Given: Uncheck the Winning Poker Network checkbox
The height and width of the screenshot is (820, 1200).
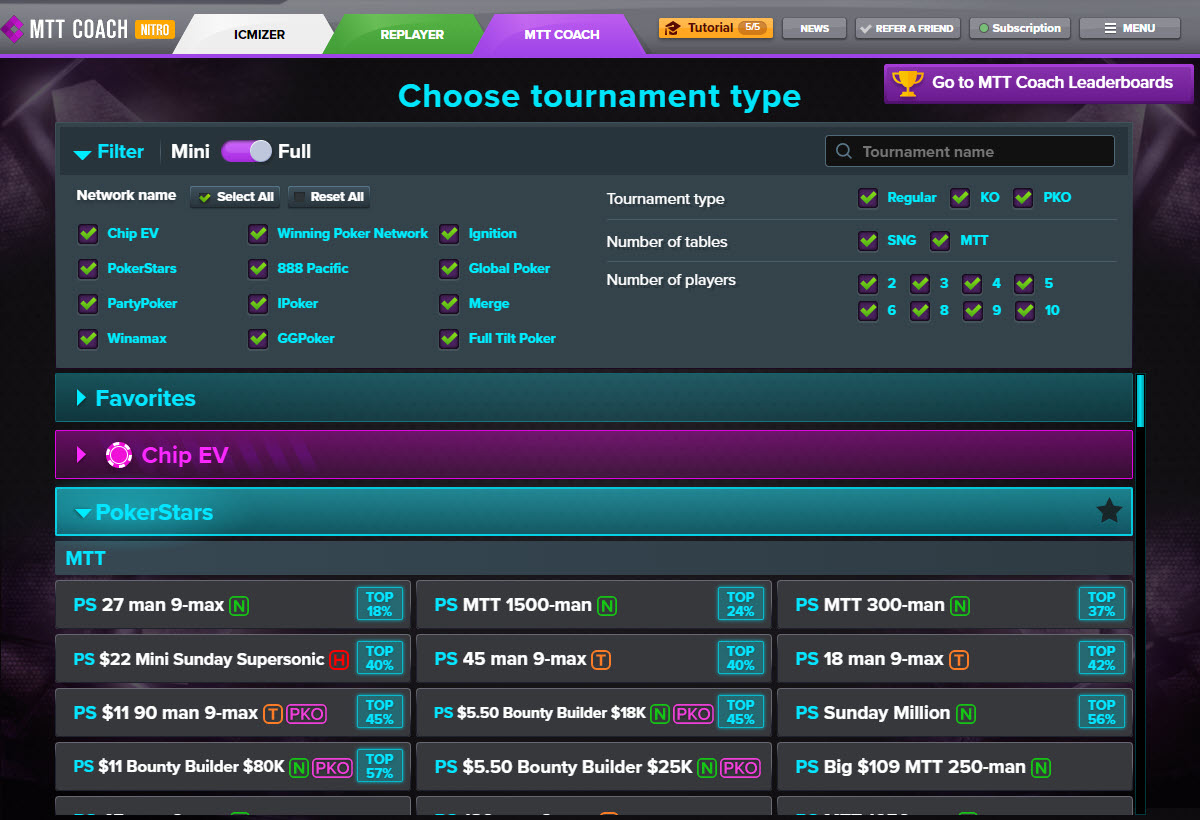Looking at the screenshot, I should tap(259, 234).
